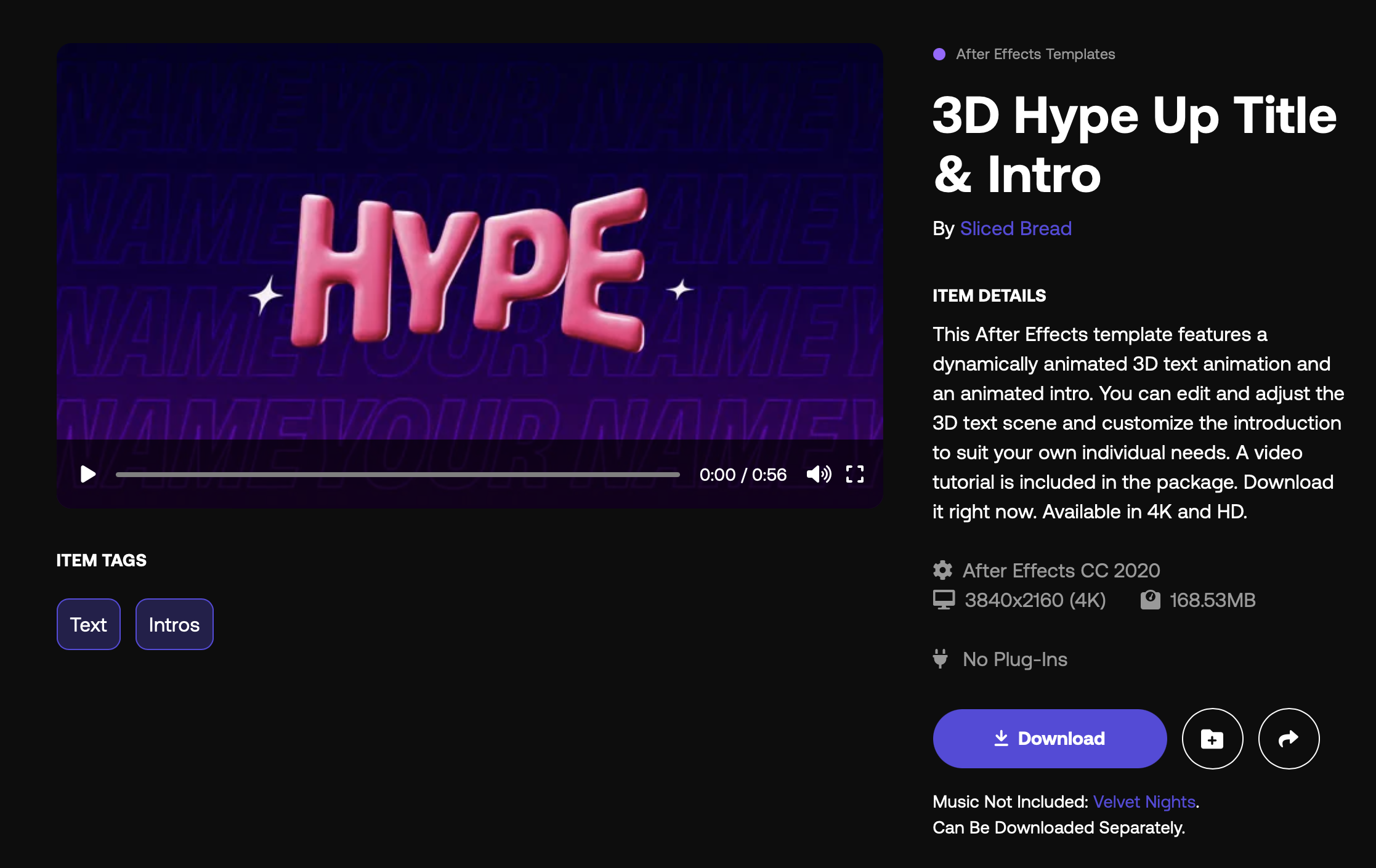This screenshot has height=868, width=1376.
Task: Enter fullscreen video mode
Action: (x=855, y=474)
